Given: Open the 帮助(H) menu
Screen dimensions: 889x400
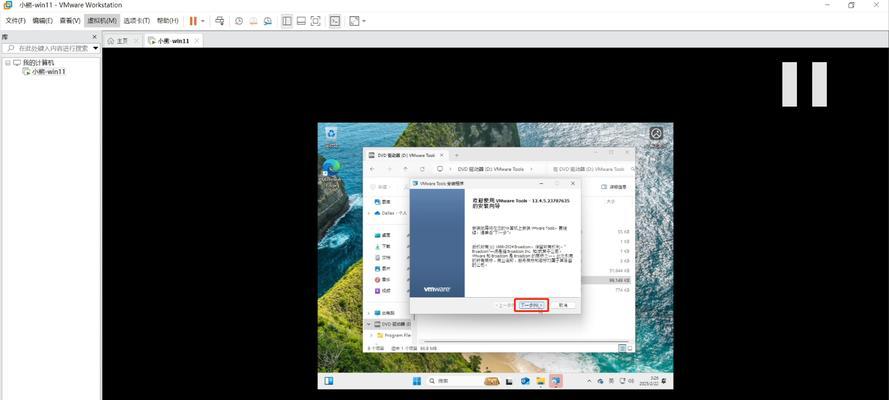Looking at the screenshot, I should point(167,21).
